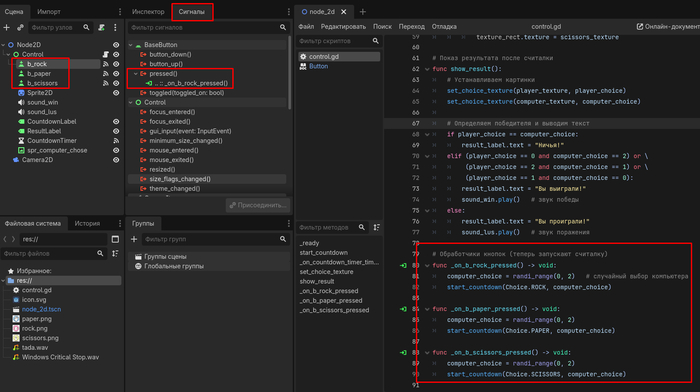The image size is (700, 392).
Task: Collapse the Control node children
Action: click(x=8, y=54)
